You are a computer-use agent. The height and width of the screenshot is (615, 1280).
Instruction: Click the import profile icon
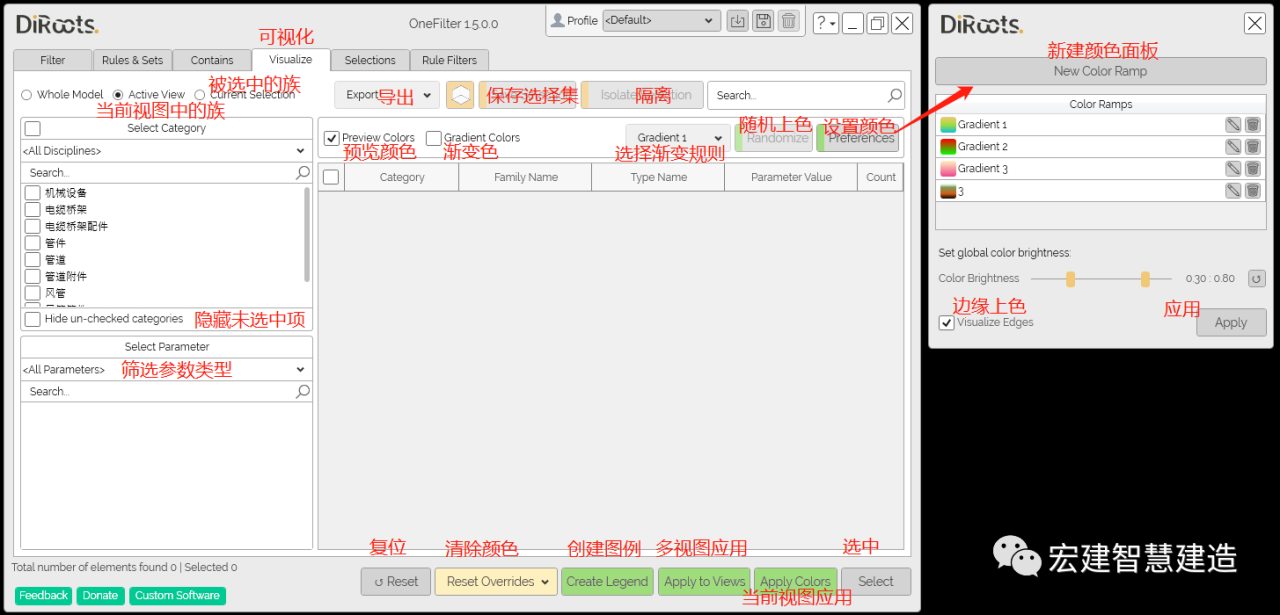[x=737, y=21]
